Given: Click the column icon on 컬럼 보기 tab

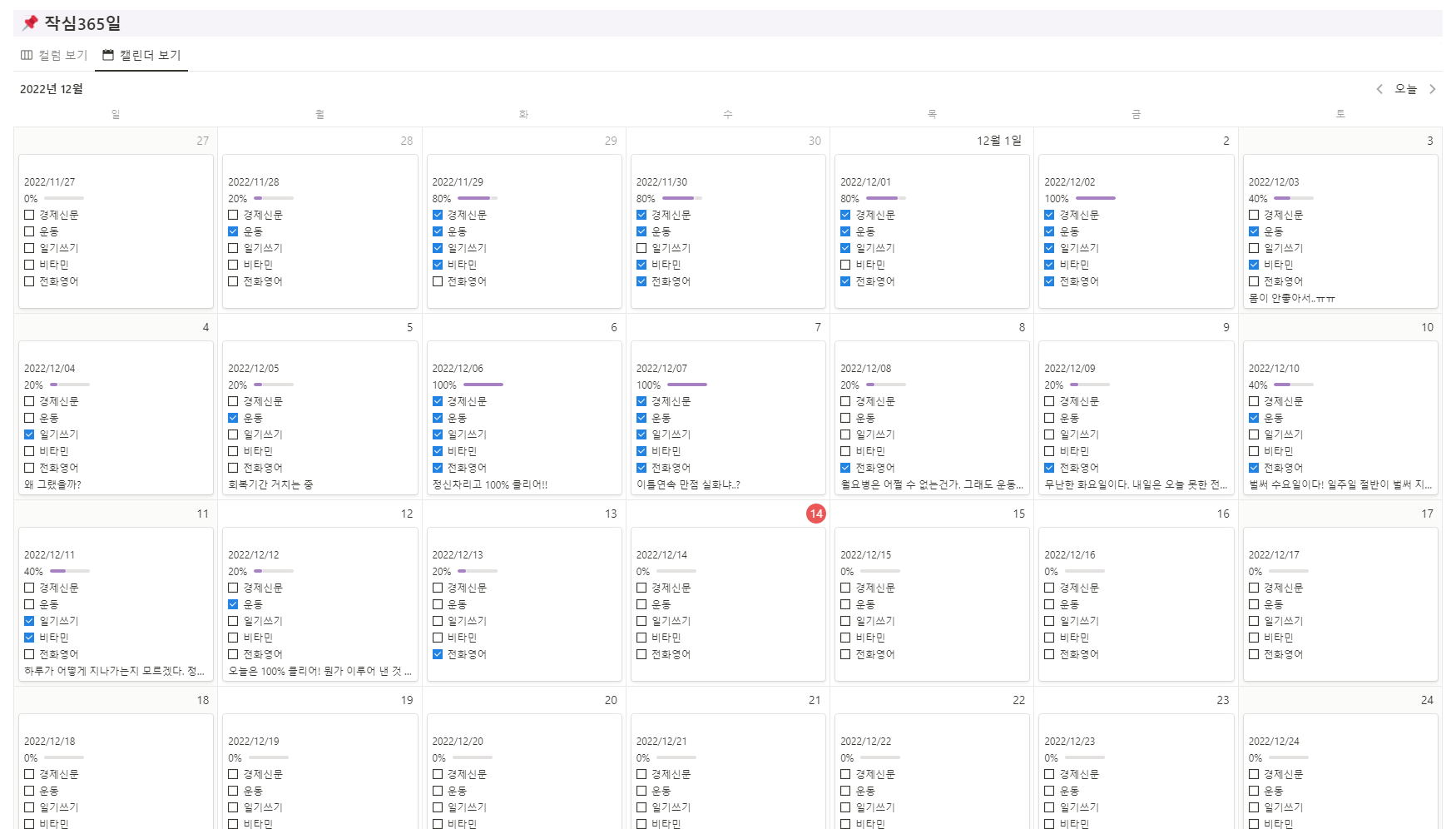Looking at the screenshot, I should coord(27,55).
